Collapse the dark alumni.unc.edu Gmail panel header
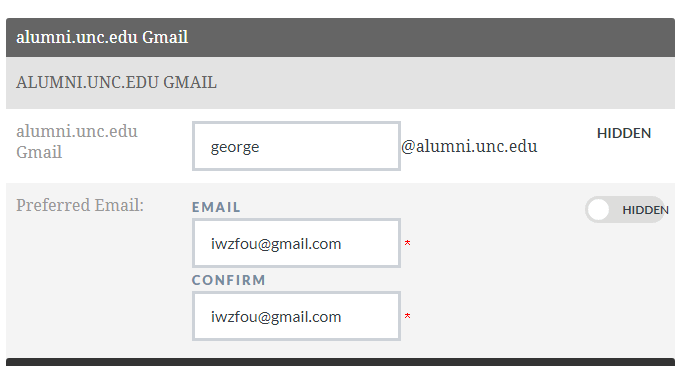The image size is (680, 366). [x=340, y=37]
